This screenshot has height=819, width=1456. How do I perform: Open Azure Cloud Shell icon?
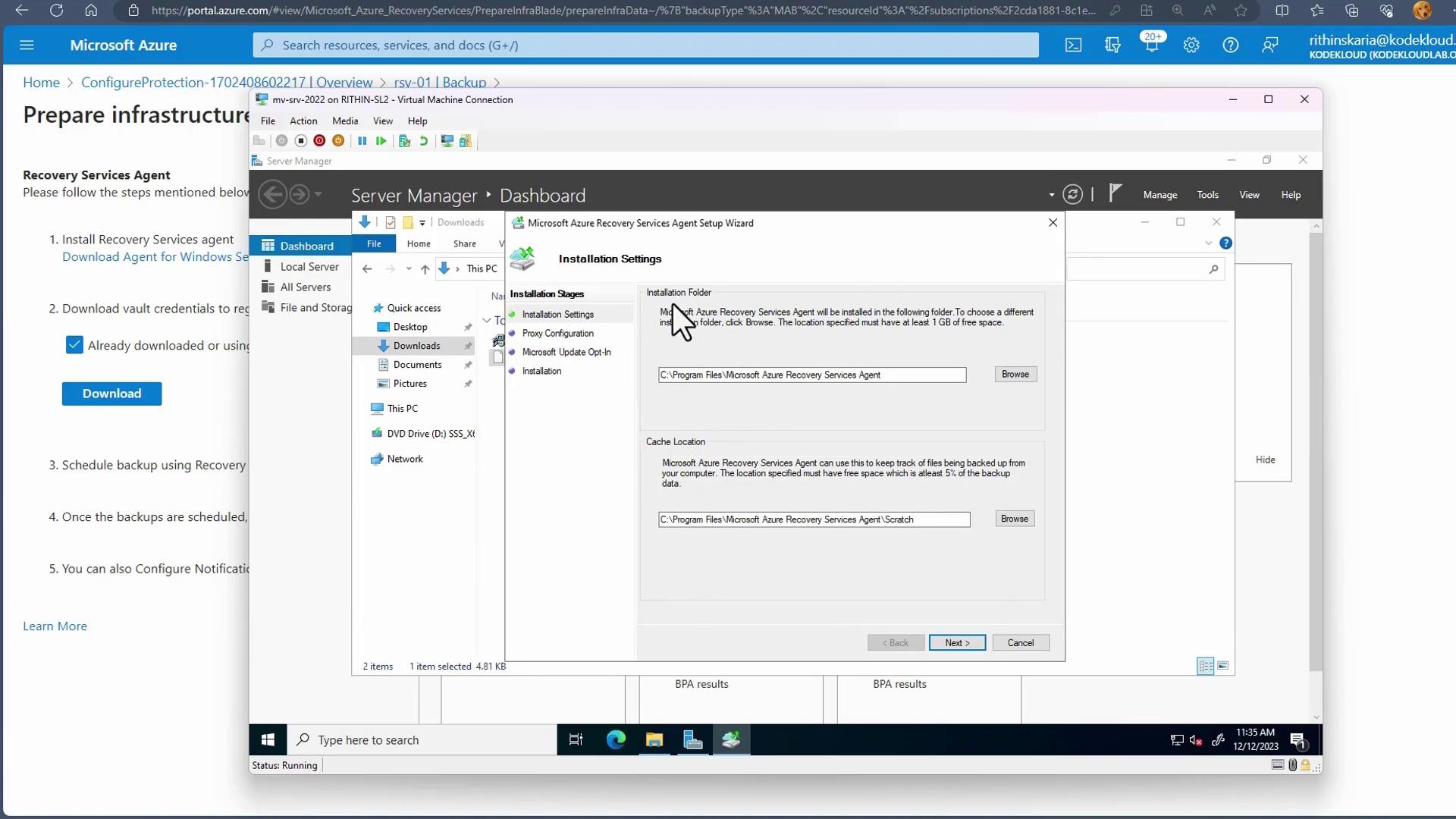point(1073,45)
